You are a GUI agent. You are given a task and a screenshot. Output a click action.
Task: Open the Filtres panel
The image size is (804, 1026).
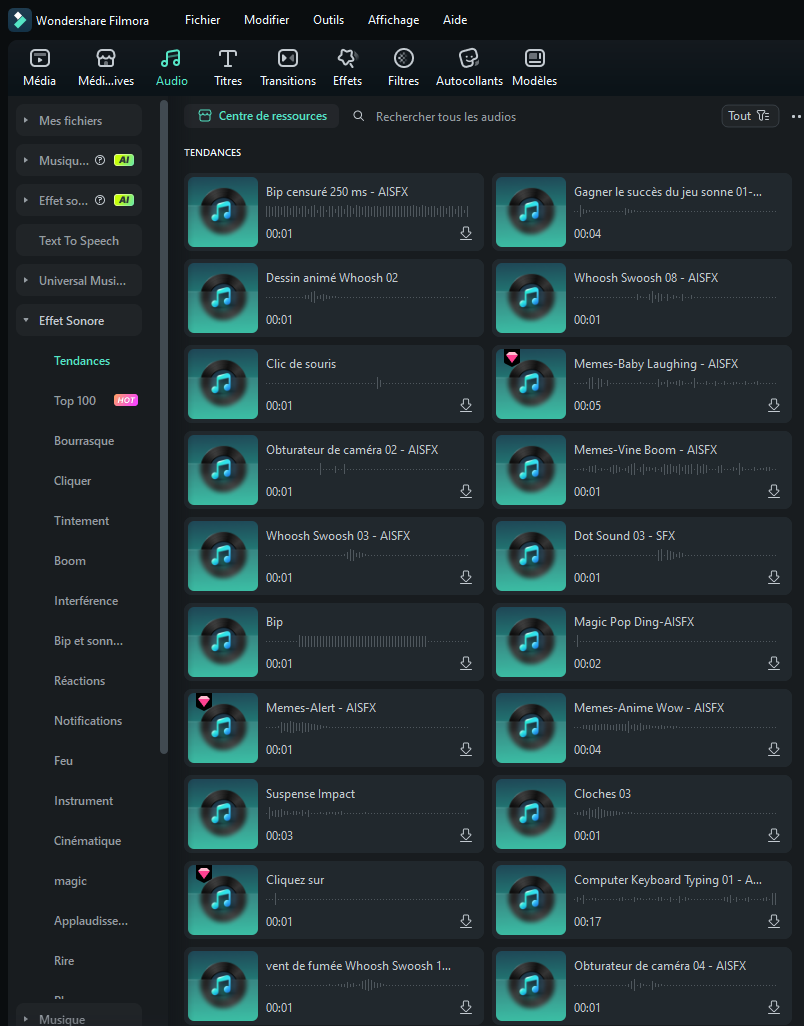click(404, 67)
